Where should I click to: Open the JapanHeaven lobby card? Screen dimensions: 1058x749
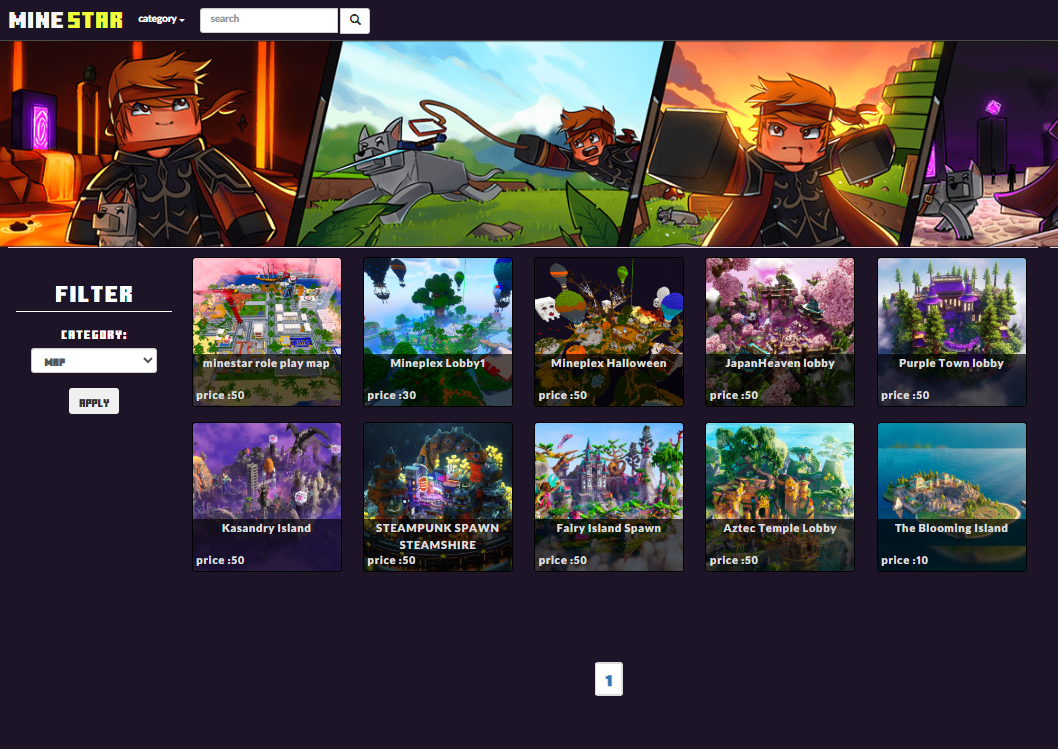point(780,332)
